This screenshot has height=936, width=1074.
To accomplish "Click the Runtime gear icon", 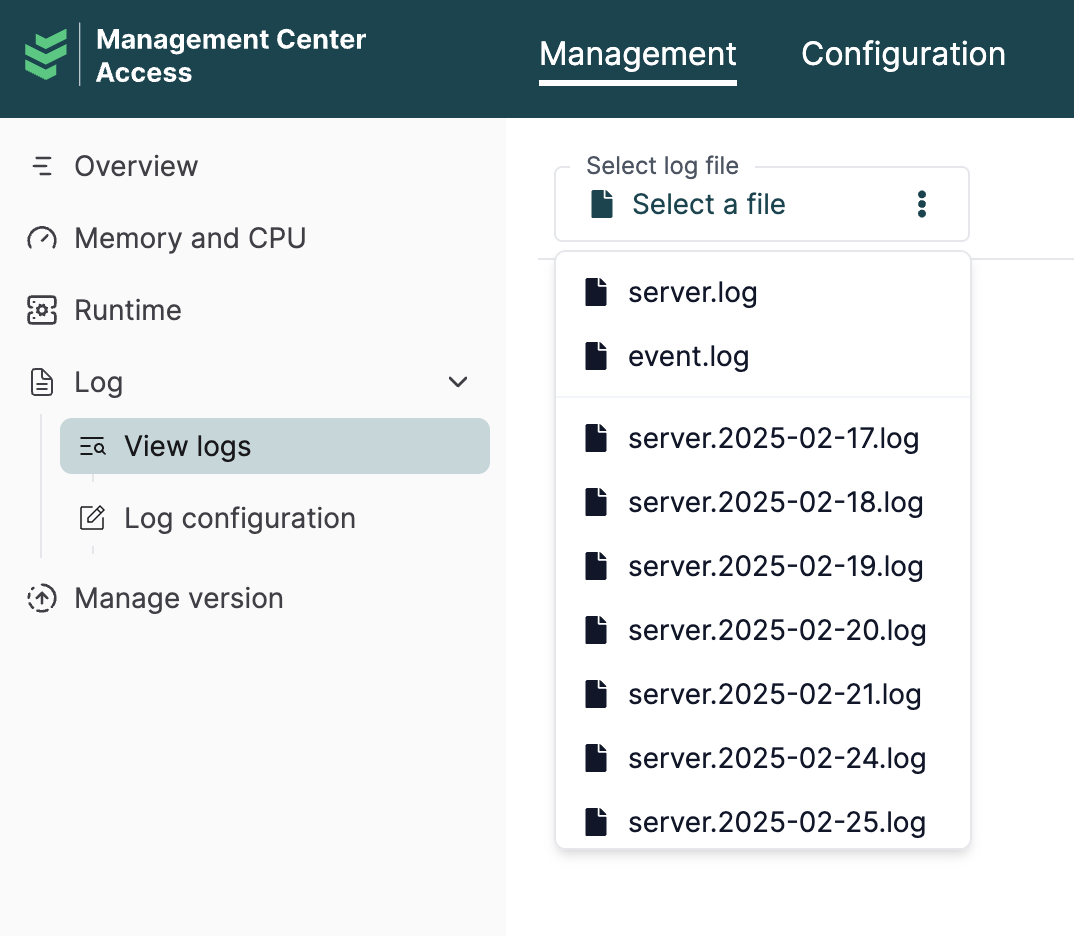I will tap(42, 310).
